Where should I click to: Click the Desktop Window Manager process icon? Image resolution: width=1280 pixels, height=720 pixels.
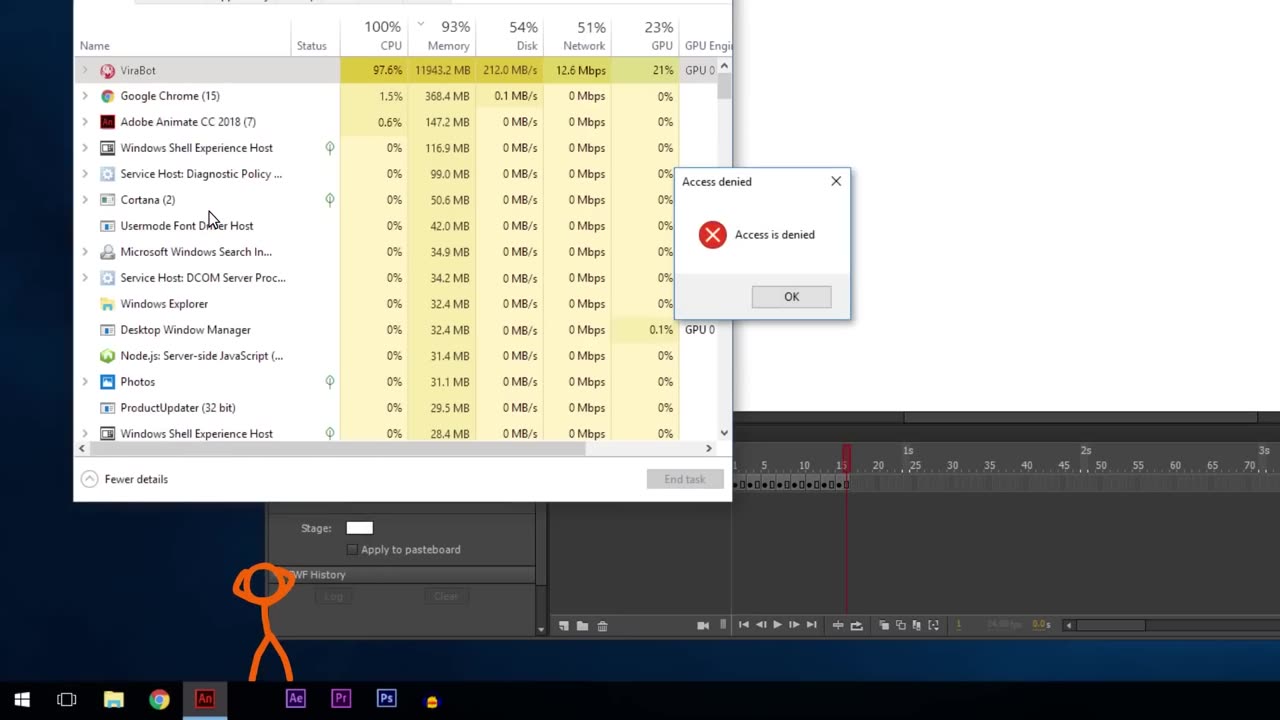click(x=108, y=330)
